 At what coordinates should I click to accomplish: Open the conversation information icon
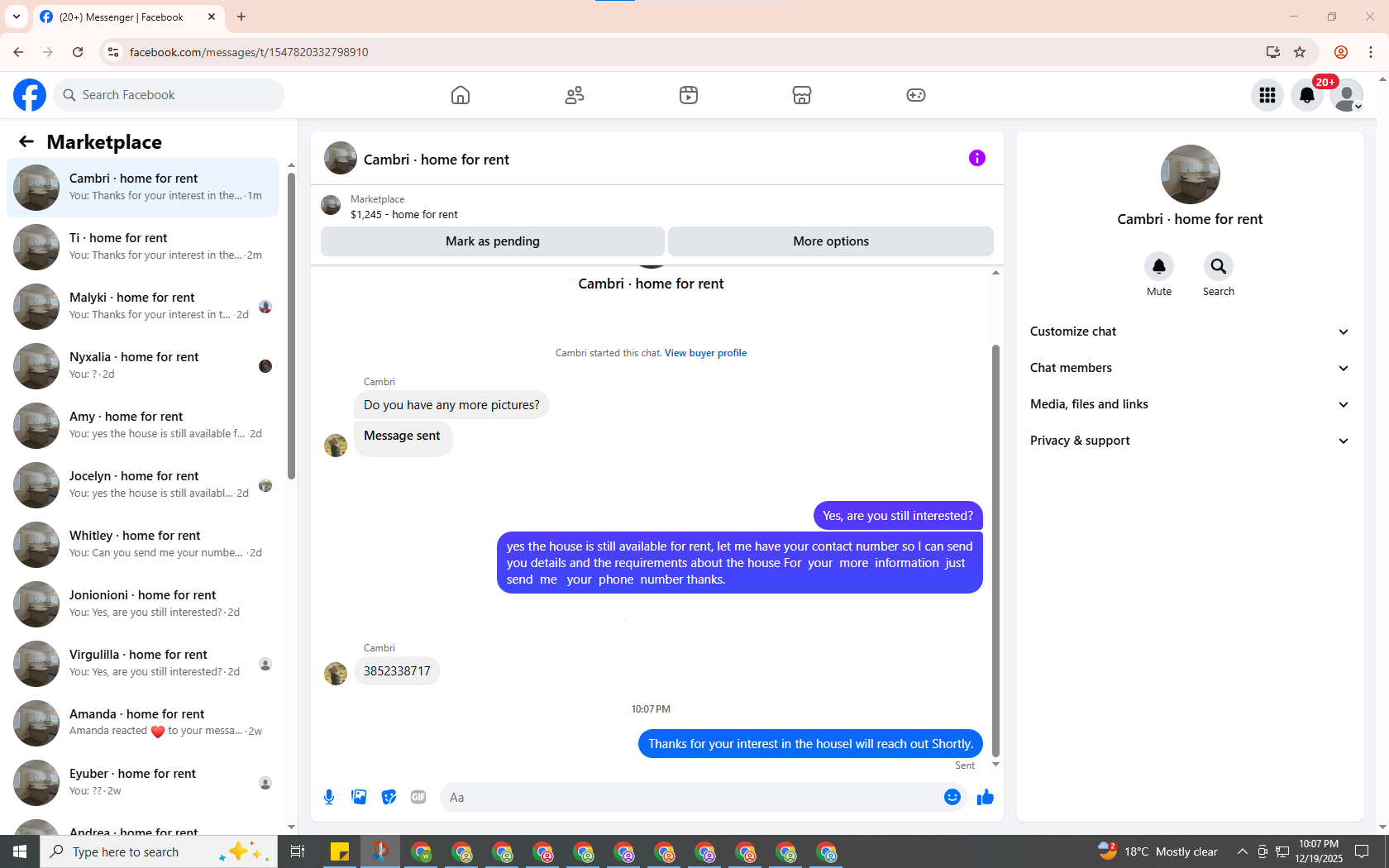(x=977, y=158)
